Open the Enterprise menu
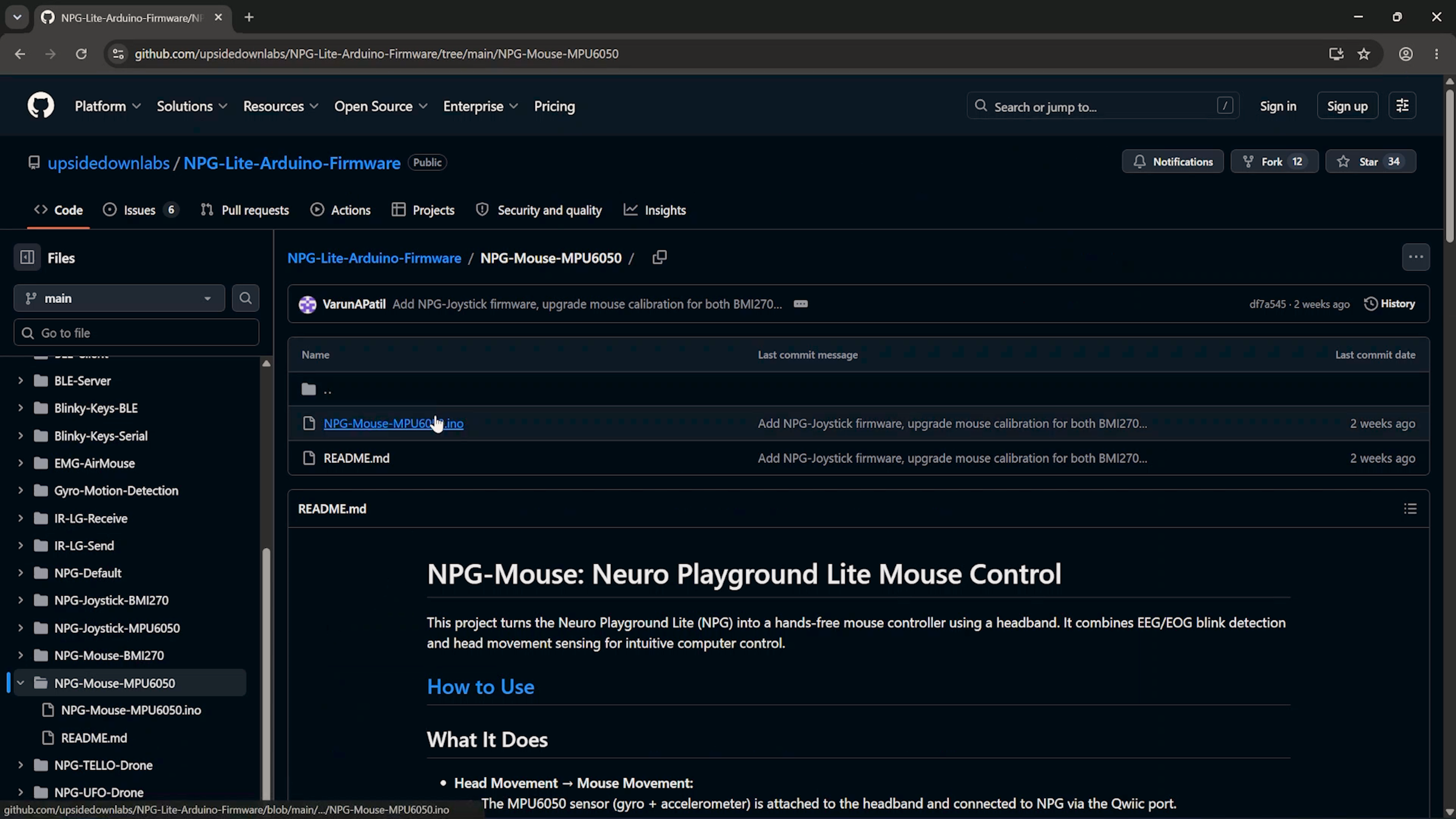Screen dimensions: 1456x819 tap(480, 106)
